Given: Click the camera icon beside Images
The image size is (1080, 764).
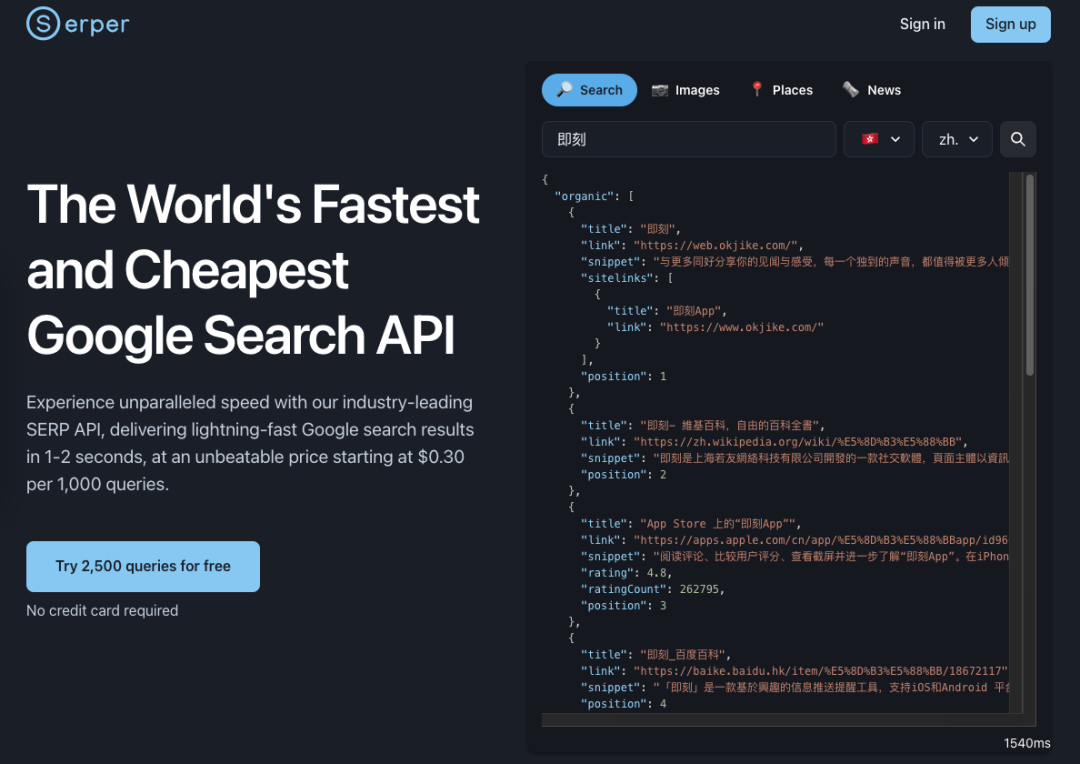Looking at the screenshot, I should (660, 90).
